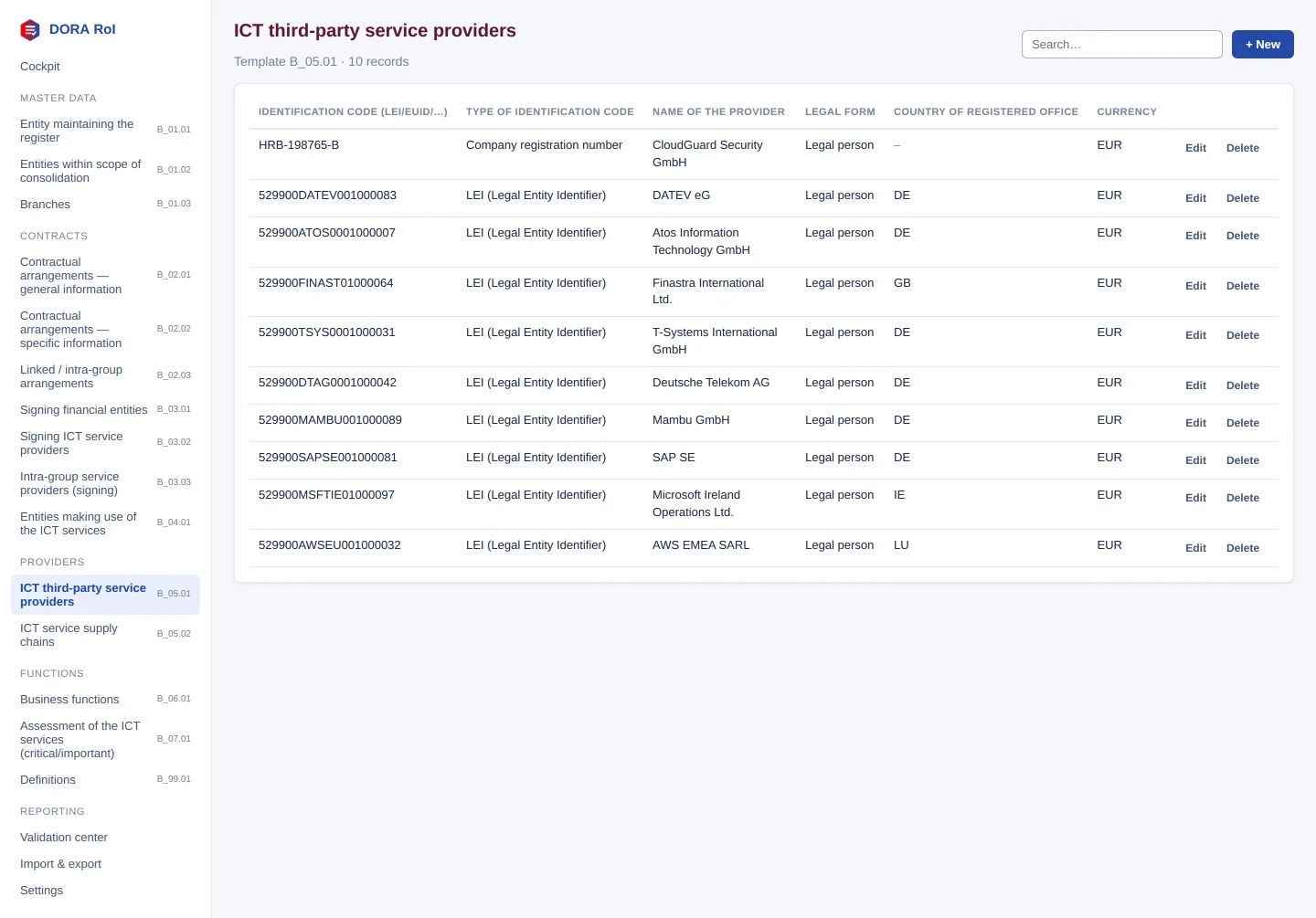Delete the Deutsche Telekom AG record
This screenshot has width=1316, height=918.
(1242, 385)
